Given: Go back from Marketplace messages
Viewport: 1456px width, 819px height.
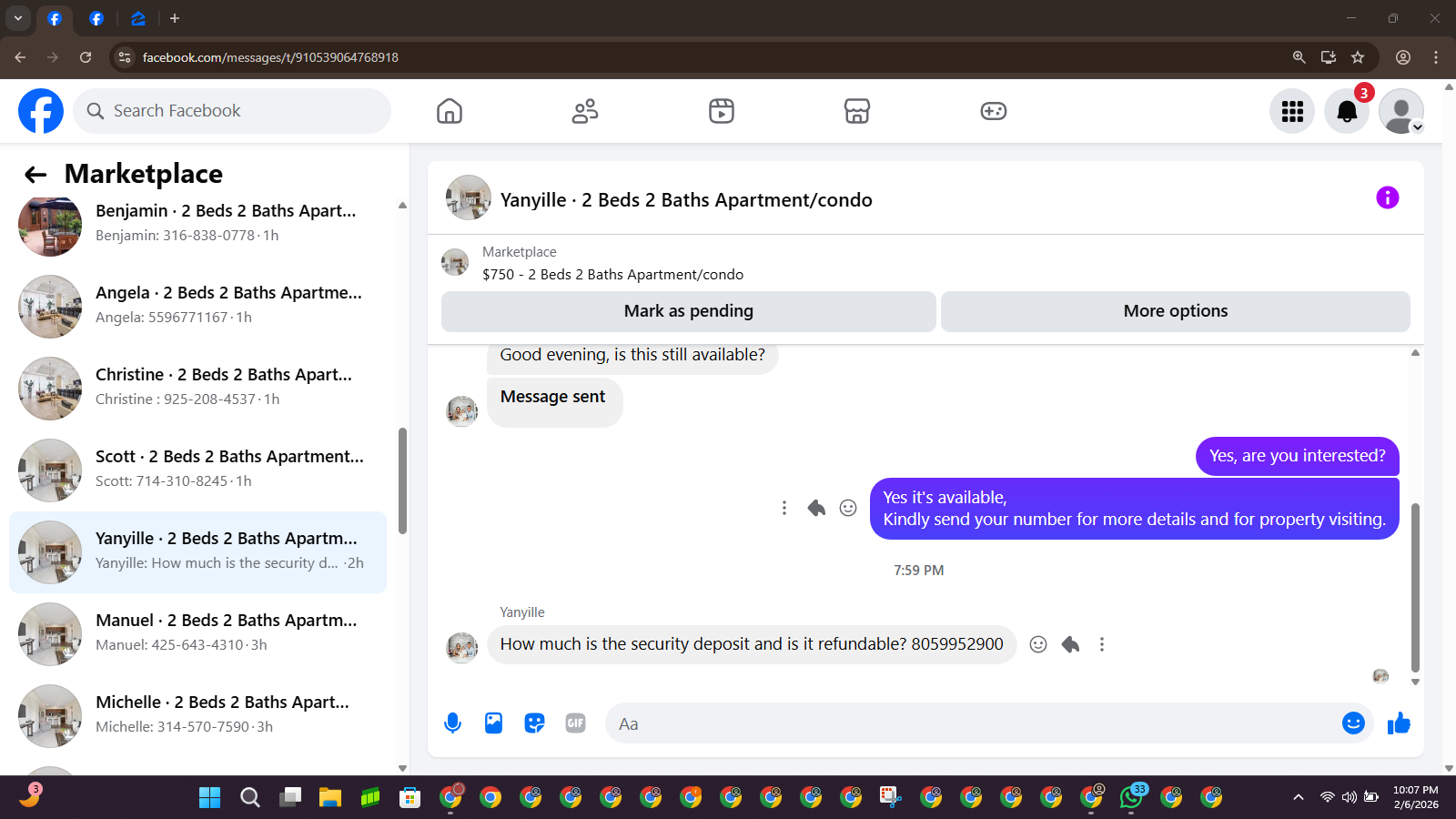Looking at the screenshot, I should pyautogui.click(x=35, y=175).
